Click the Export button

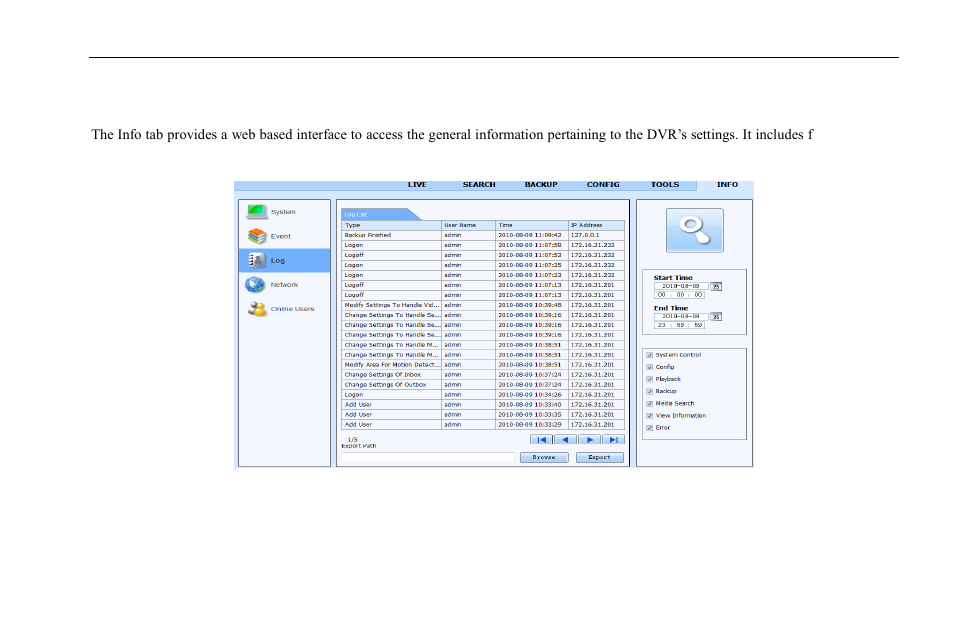(x=599, y=457)
